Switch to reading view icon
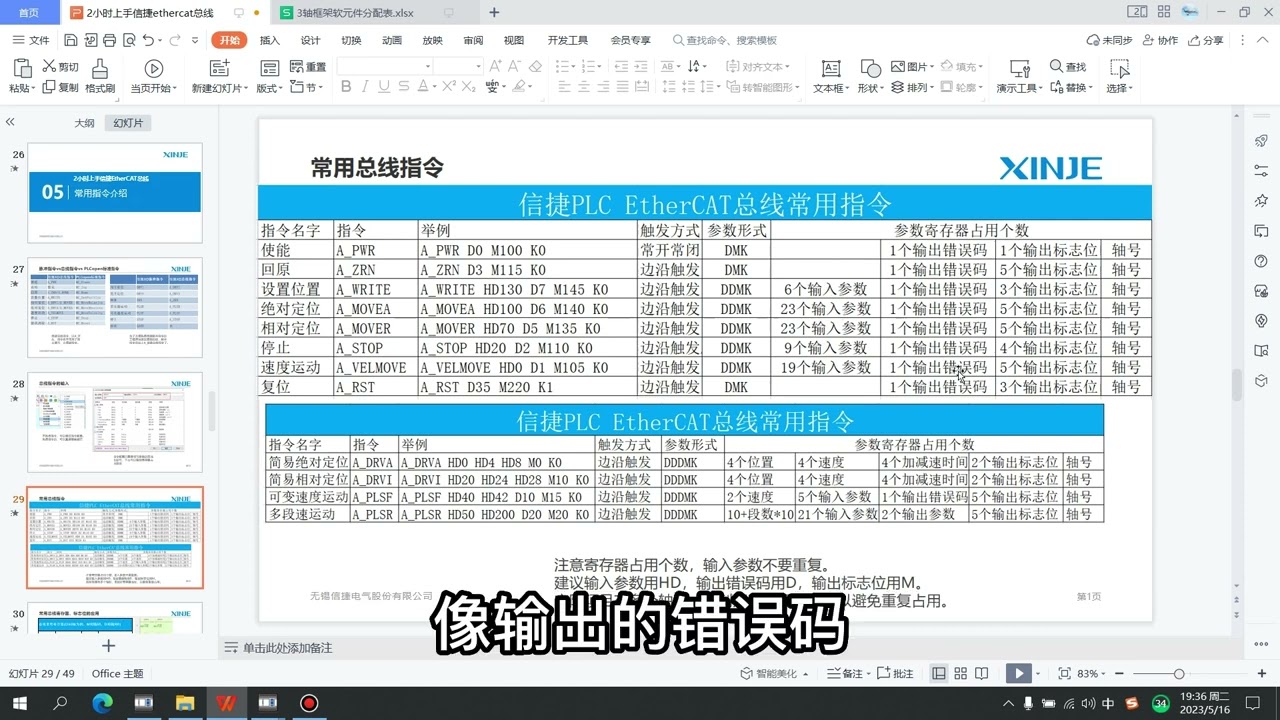Screen dimensions: 1280x720 coord(982,674)
